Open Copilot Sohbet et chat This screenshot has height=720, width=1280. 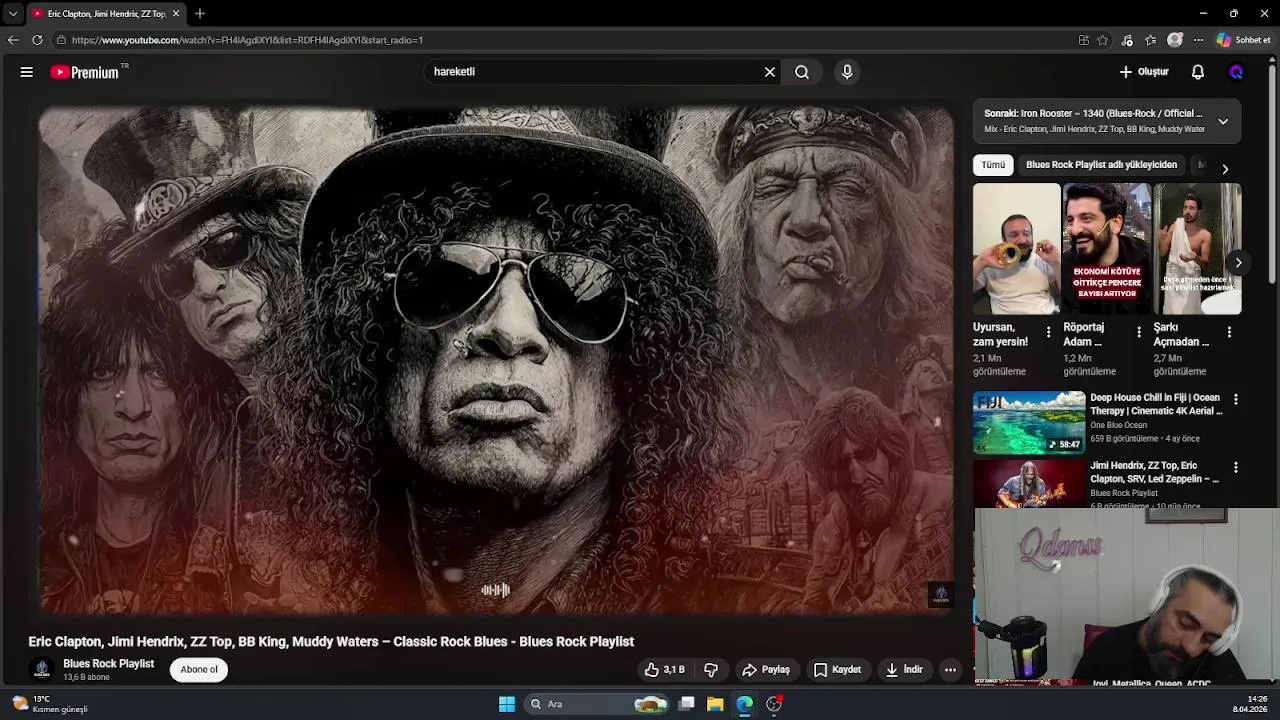[1243, 40]
